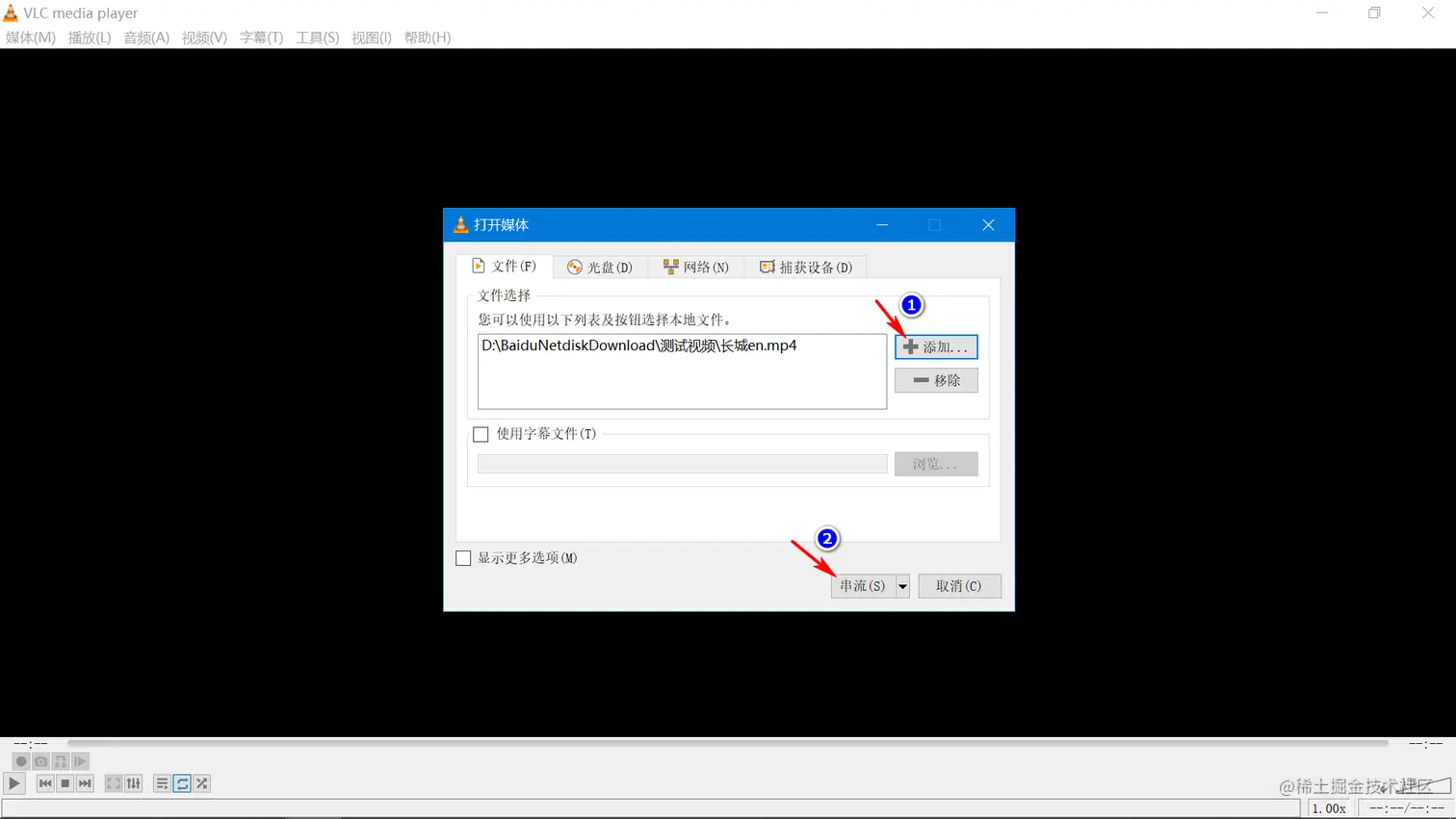Toggle loop repeat mode
Viewport: 1456px width, 819px height.
(x=182, y=783)
